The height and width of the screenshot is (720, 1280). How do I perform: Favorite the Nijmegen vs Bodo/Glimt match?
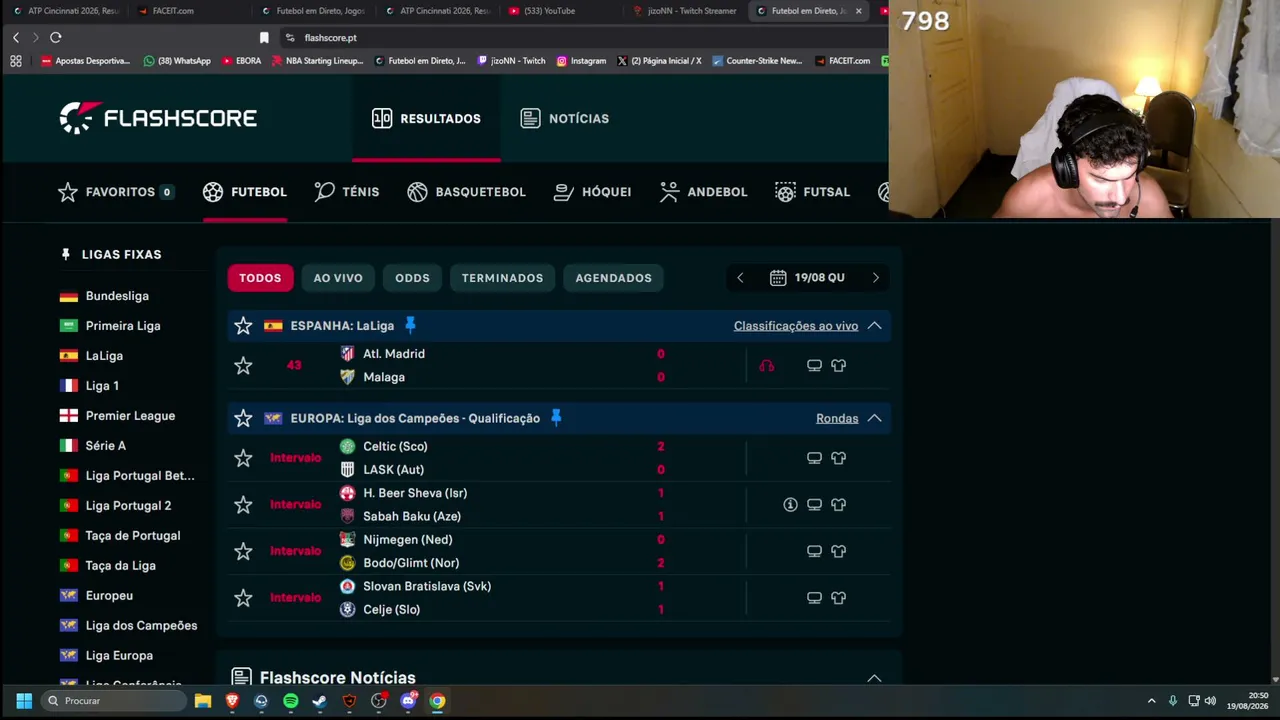[x=243, y=551]
